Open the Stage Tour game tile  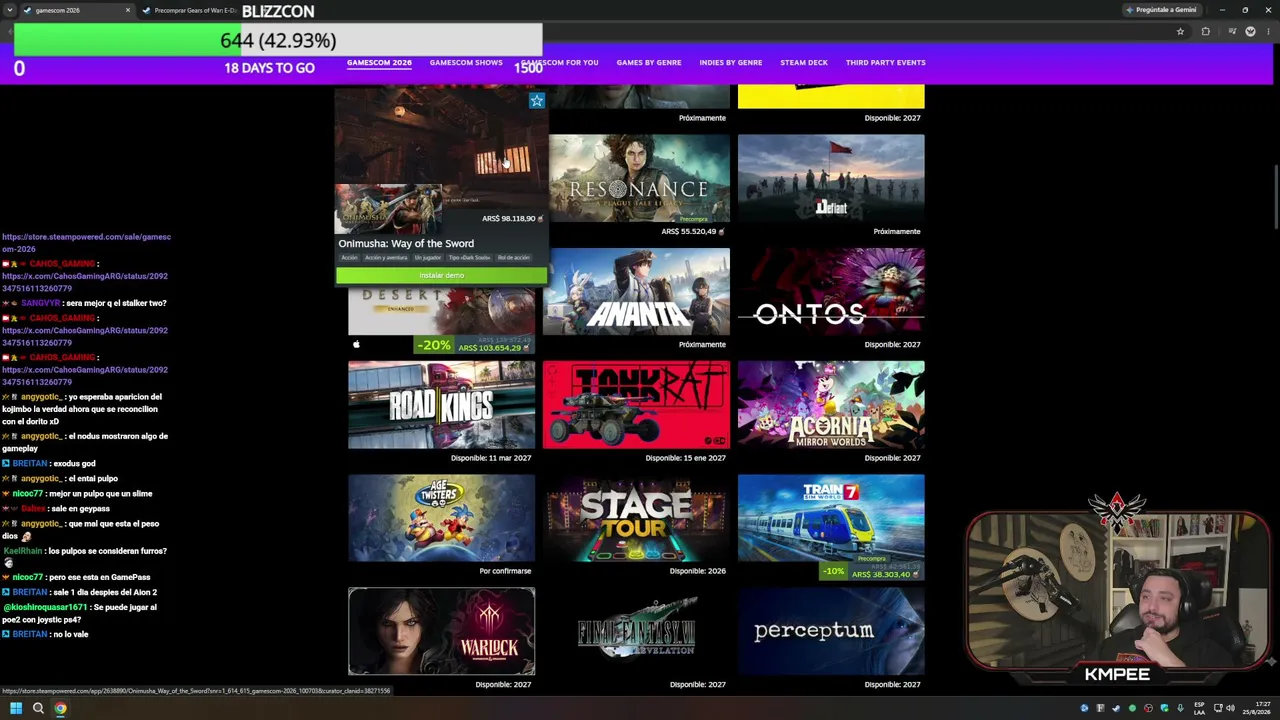(636, 518)
